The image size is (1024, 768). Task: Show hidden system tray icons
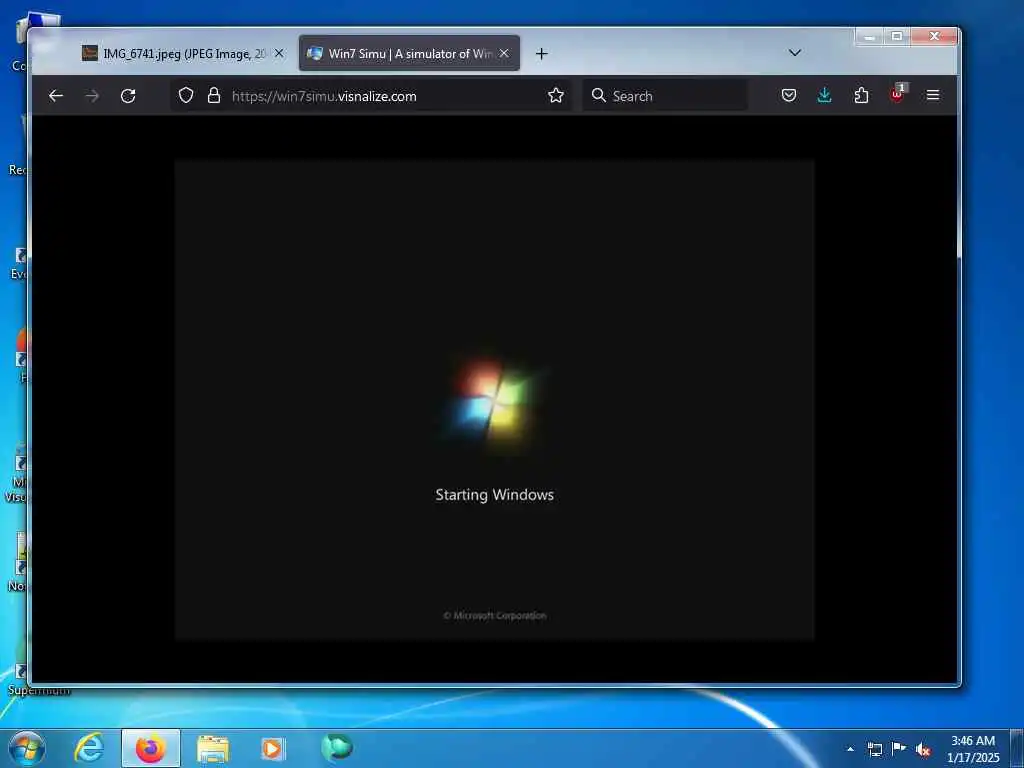click(x=850, y=749)
